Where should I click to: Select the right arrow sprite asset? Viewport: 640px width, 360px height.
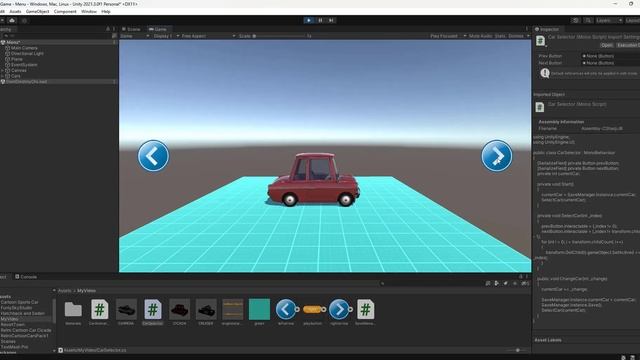pyautogui.click(x=339, y=309)
